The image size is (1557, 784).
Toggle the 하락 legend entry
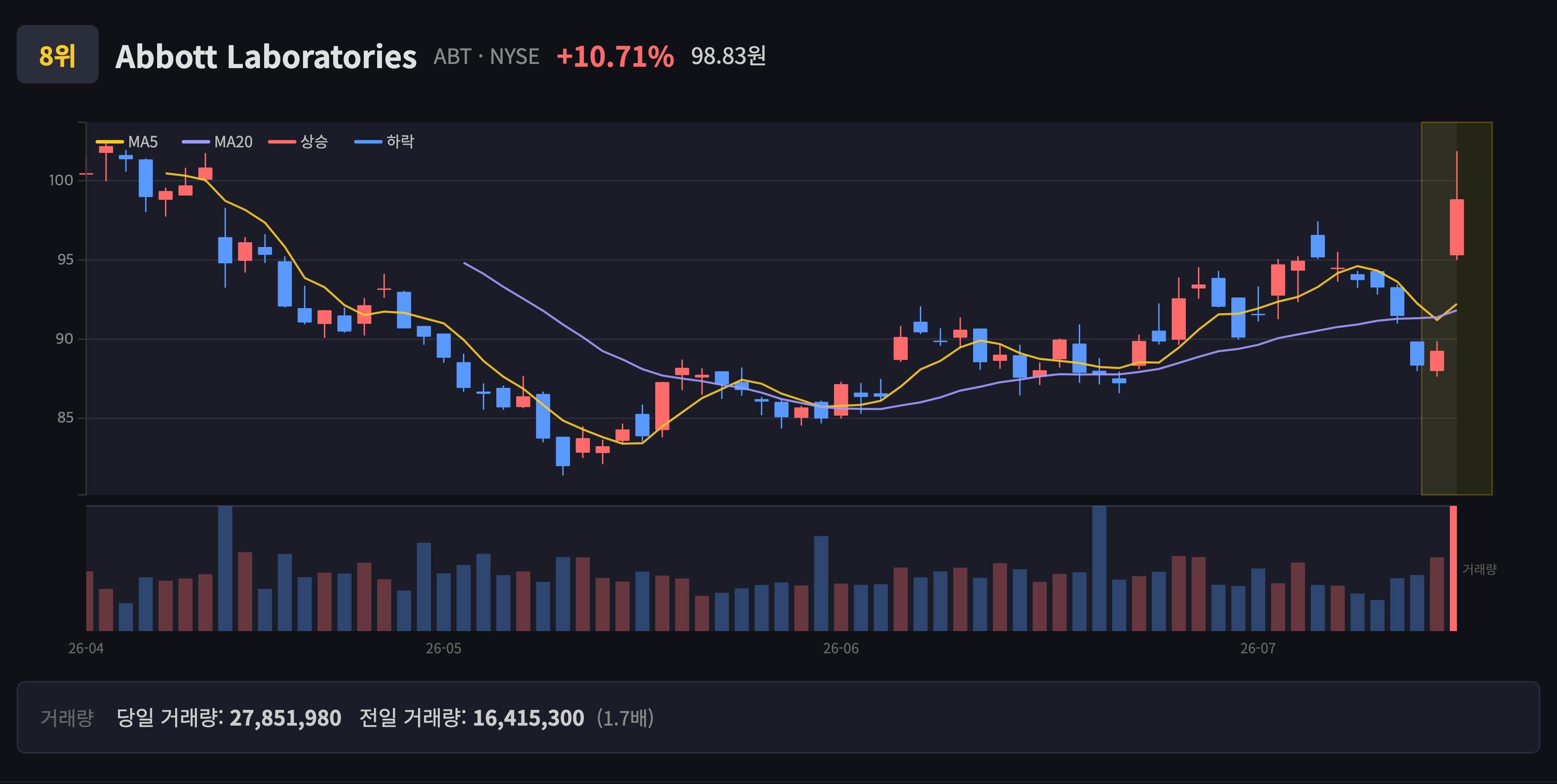click(x=385, y=142)
